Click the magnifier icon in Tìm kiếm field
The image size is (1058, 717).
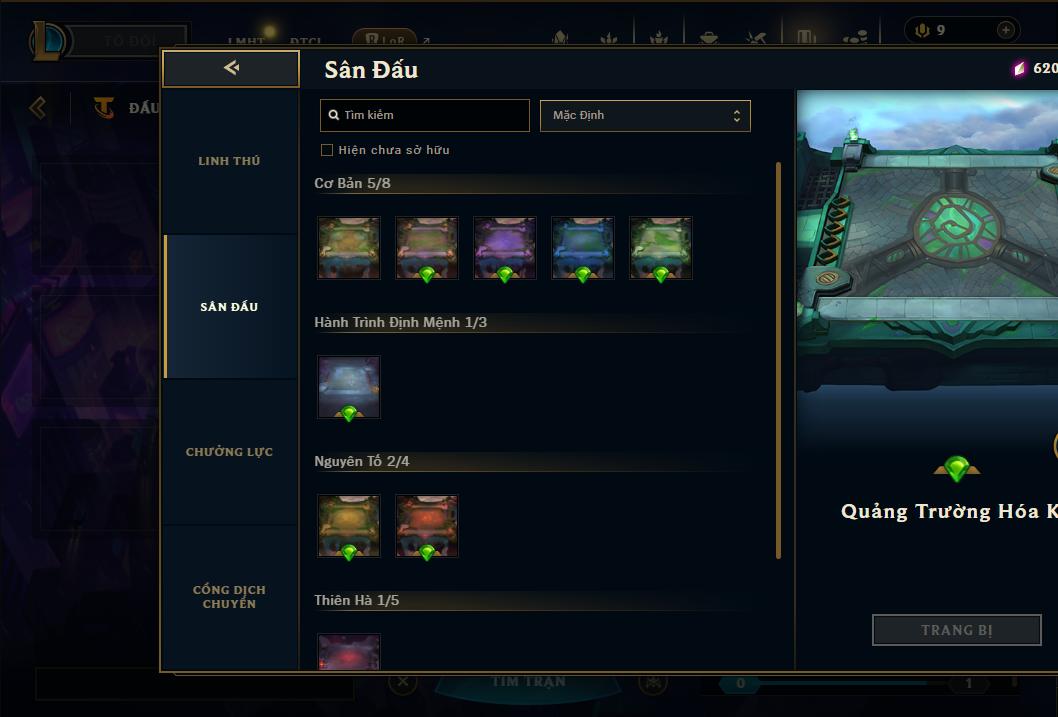coord(333,115)
